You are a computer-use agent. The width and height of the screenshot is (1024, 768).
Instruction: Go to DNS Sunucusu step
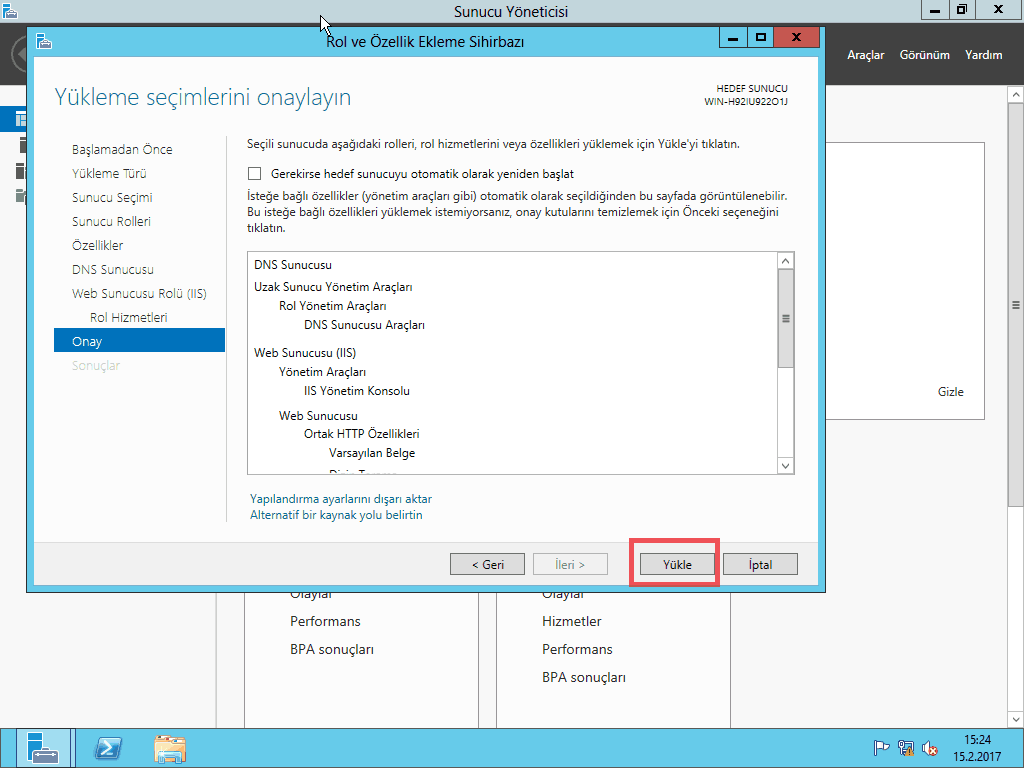pos(113,270)
